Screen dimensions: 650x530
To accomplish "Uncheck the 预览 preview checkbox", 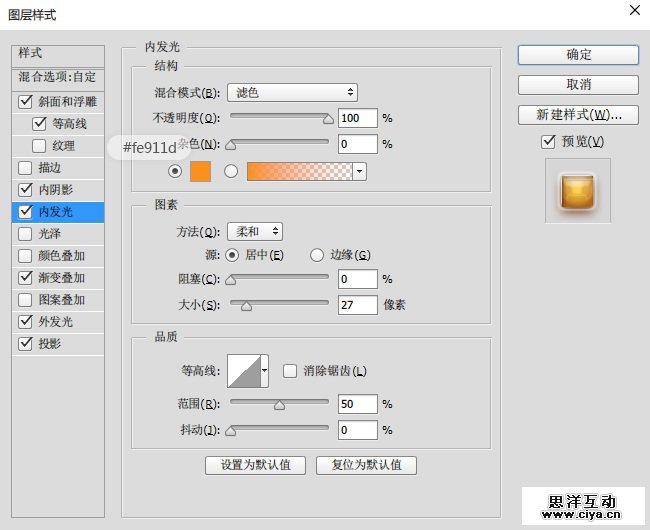I will pos(548,142).
